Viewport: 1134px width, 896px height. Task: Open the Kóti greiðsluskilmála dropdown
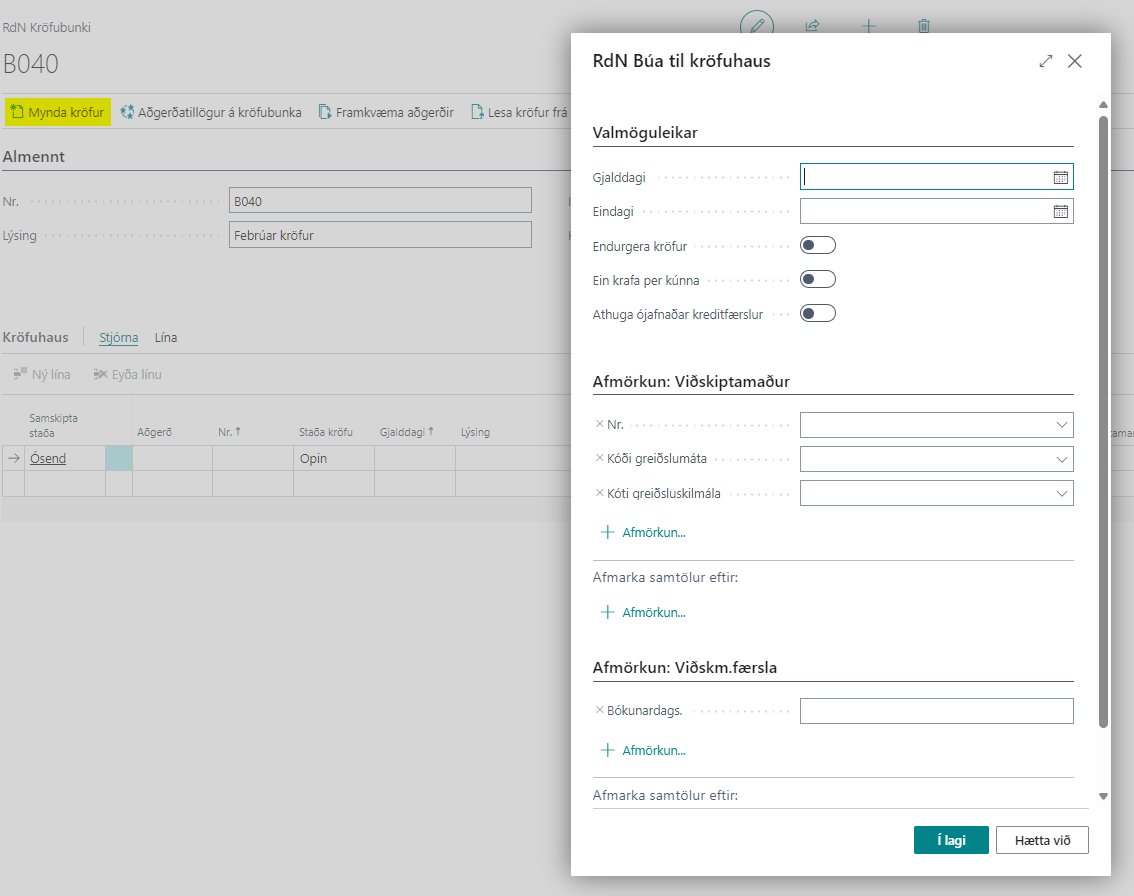pos(1061,494)
